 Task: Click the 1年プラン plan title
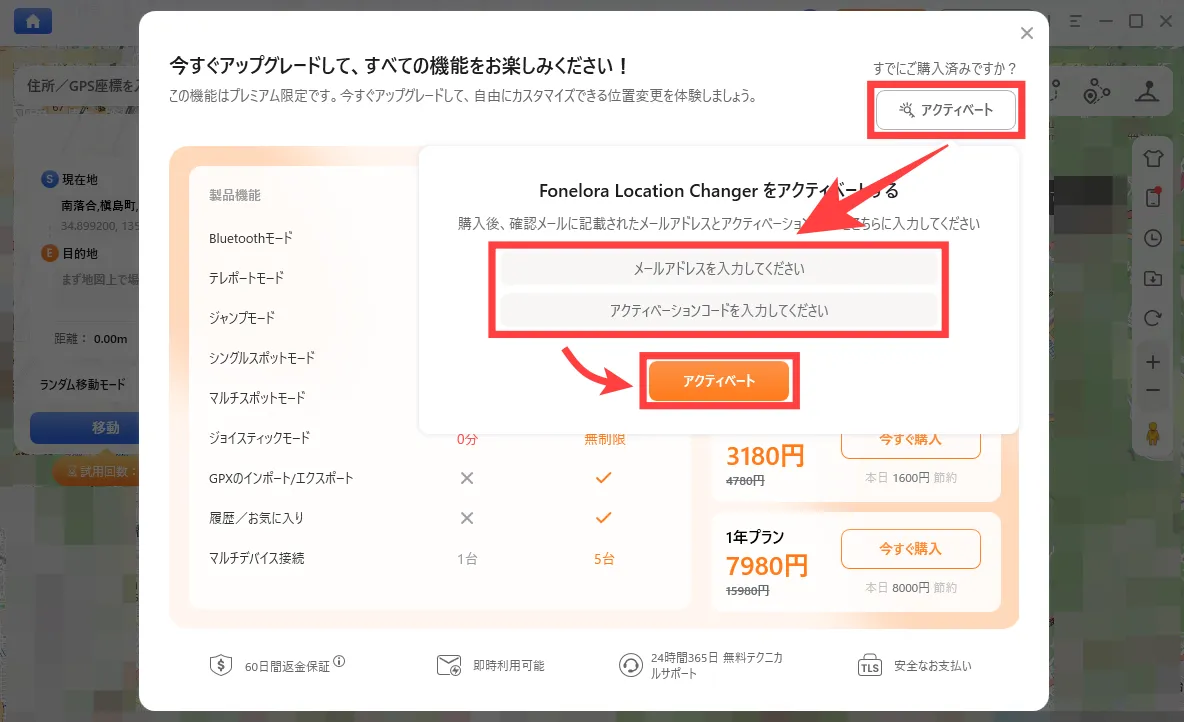tap(754, 537)
